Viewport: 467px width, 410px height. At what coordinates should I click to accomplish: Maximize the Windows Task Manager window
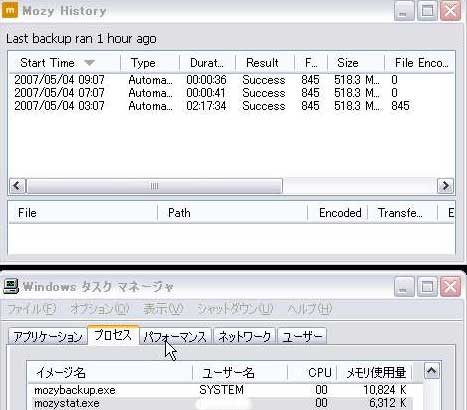[x=427, y=287]
